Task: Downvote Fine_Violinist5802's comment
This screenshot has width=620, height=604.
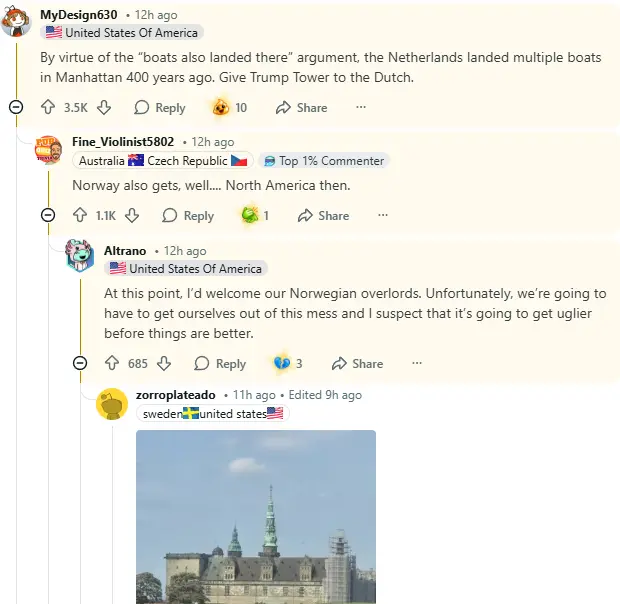Action: point(132,215)
